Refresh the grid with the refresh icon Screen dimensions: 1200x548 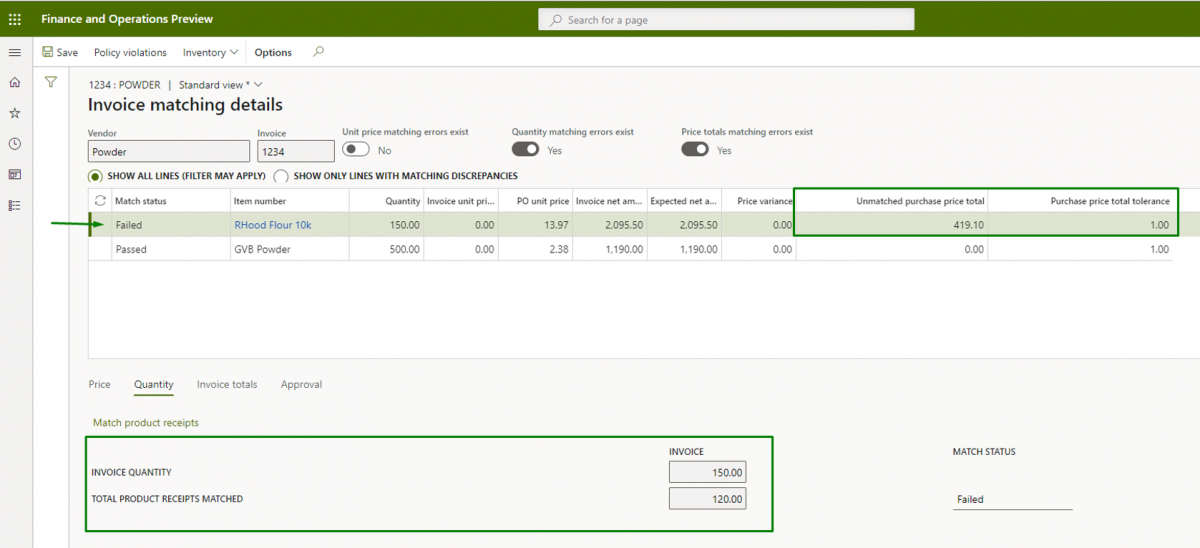pyautogui.click(x=99, y=201)
